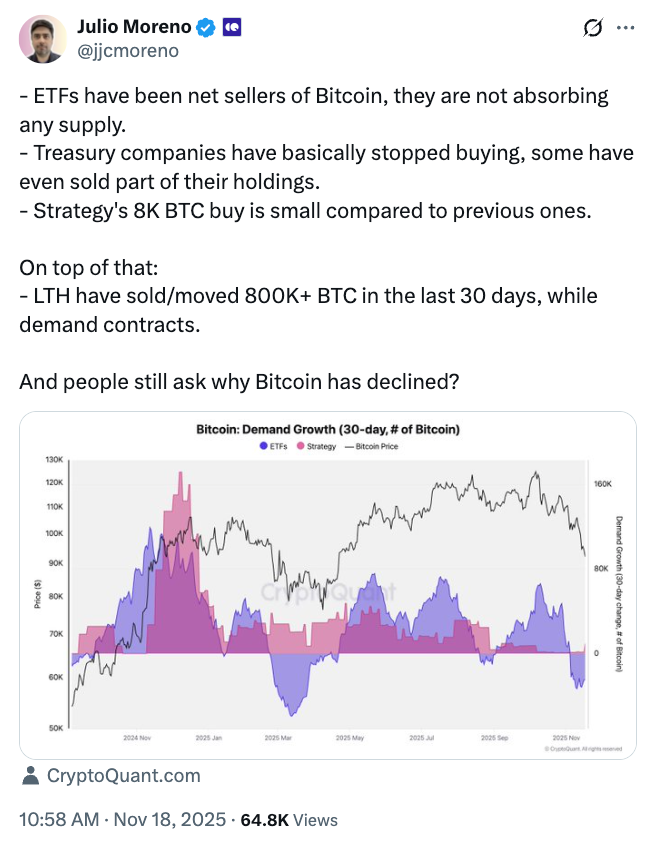Click the purple affiliate badge beside the checkmark
This screenshot has height=847, width=653.
tap(231, 29)
